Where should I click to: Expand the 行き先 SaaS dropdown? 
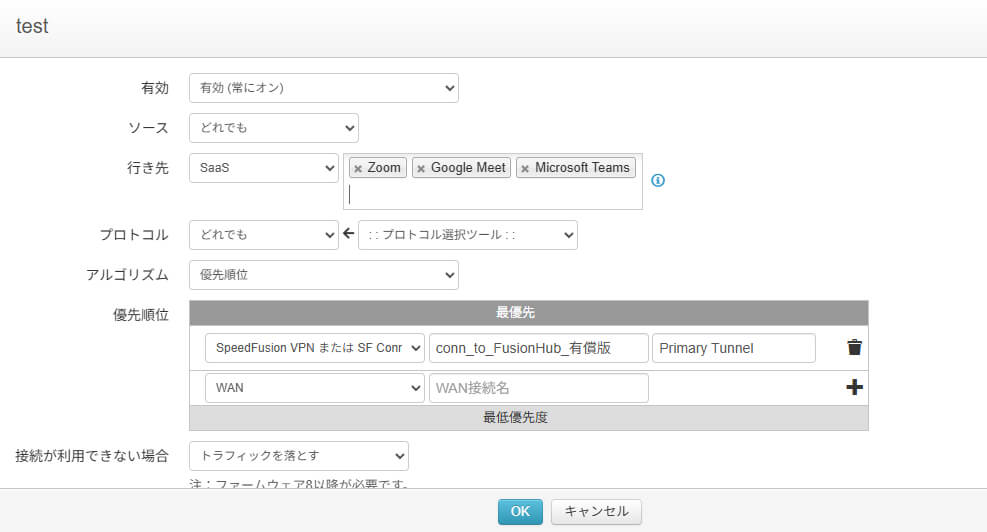pos(263,168)
